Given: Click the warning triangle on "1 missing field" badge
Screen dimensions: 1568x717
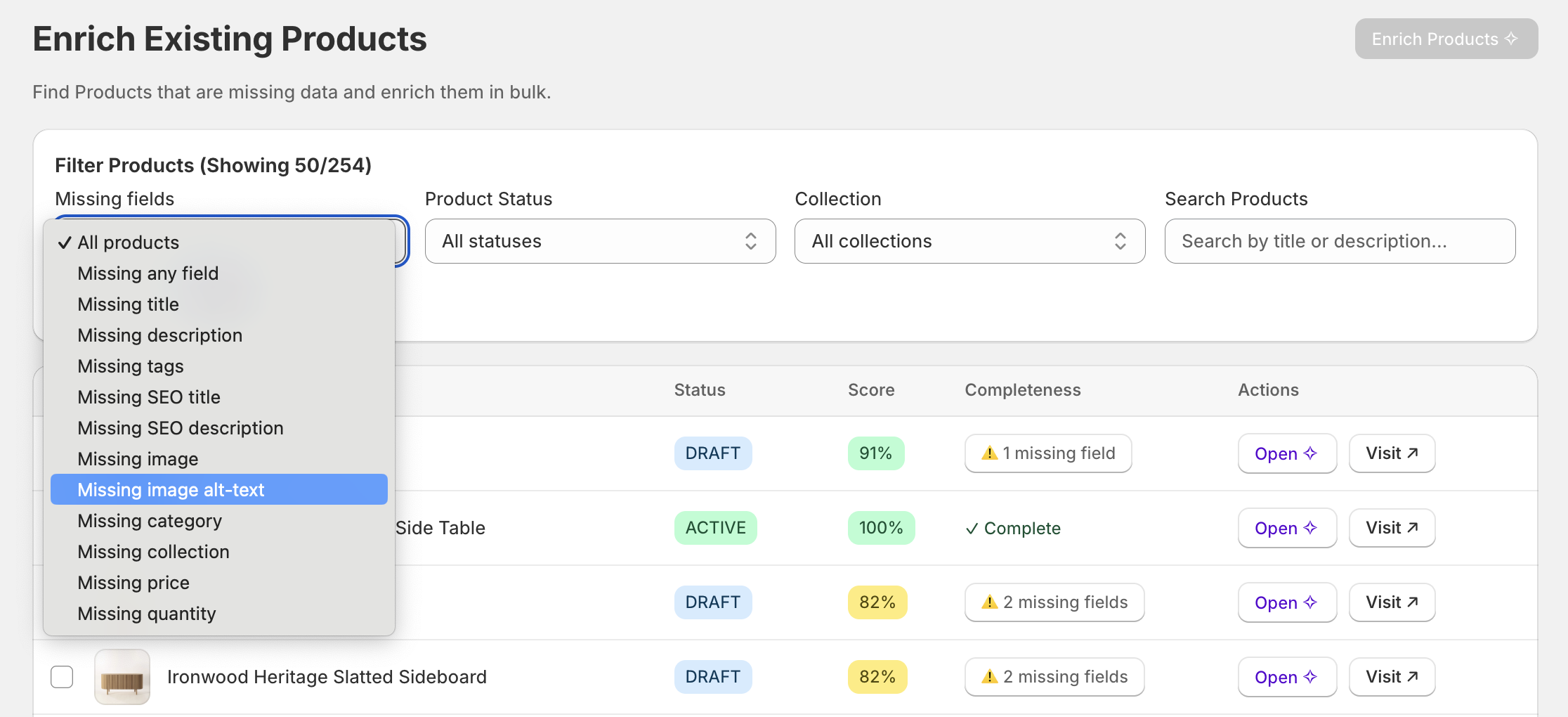Looking at the screenshot, I should (991, 453).
